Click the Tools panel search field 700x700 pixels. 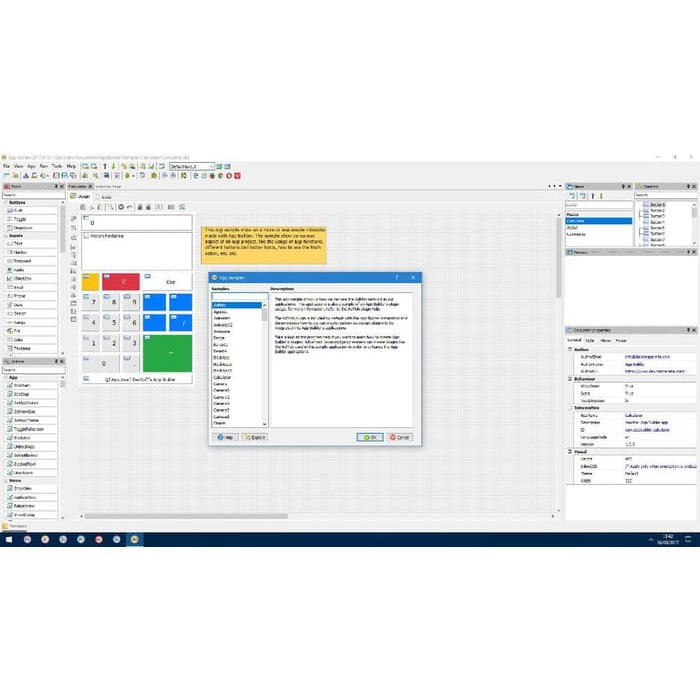(x=34, y=195)
